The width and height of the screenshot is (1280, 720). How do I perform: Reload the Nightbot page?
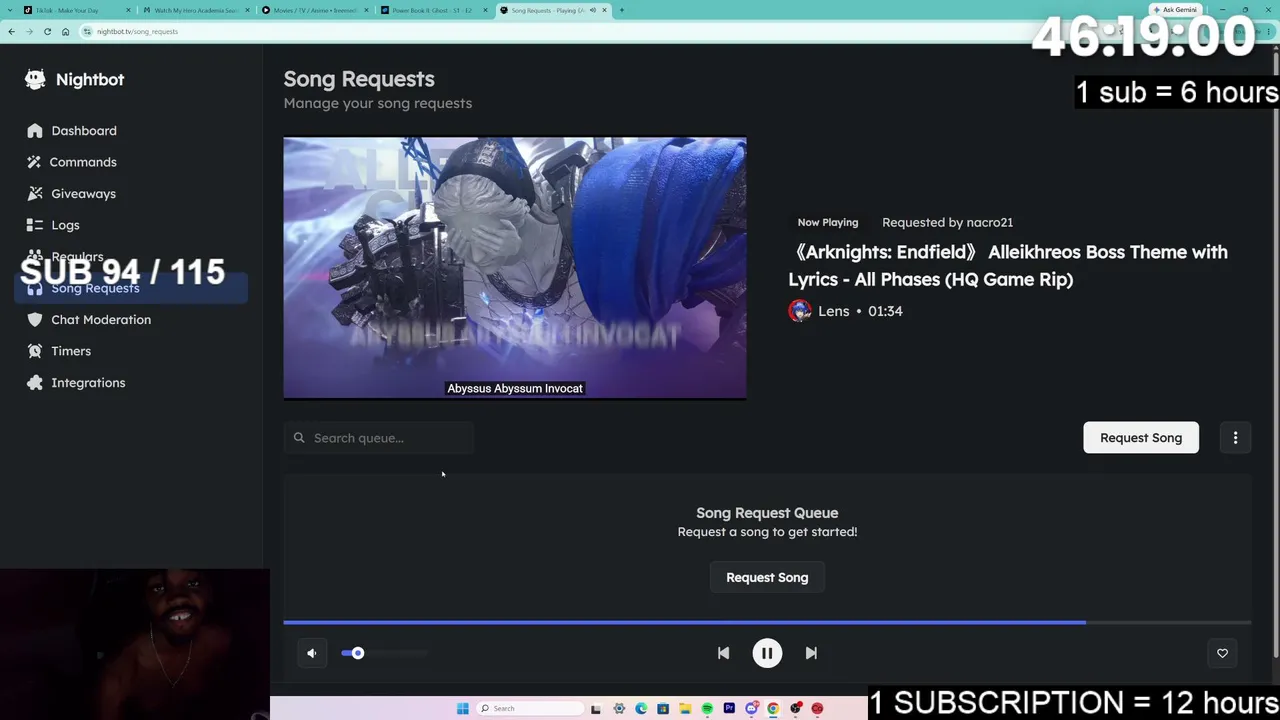[47, 31]
